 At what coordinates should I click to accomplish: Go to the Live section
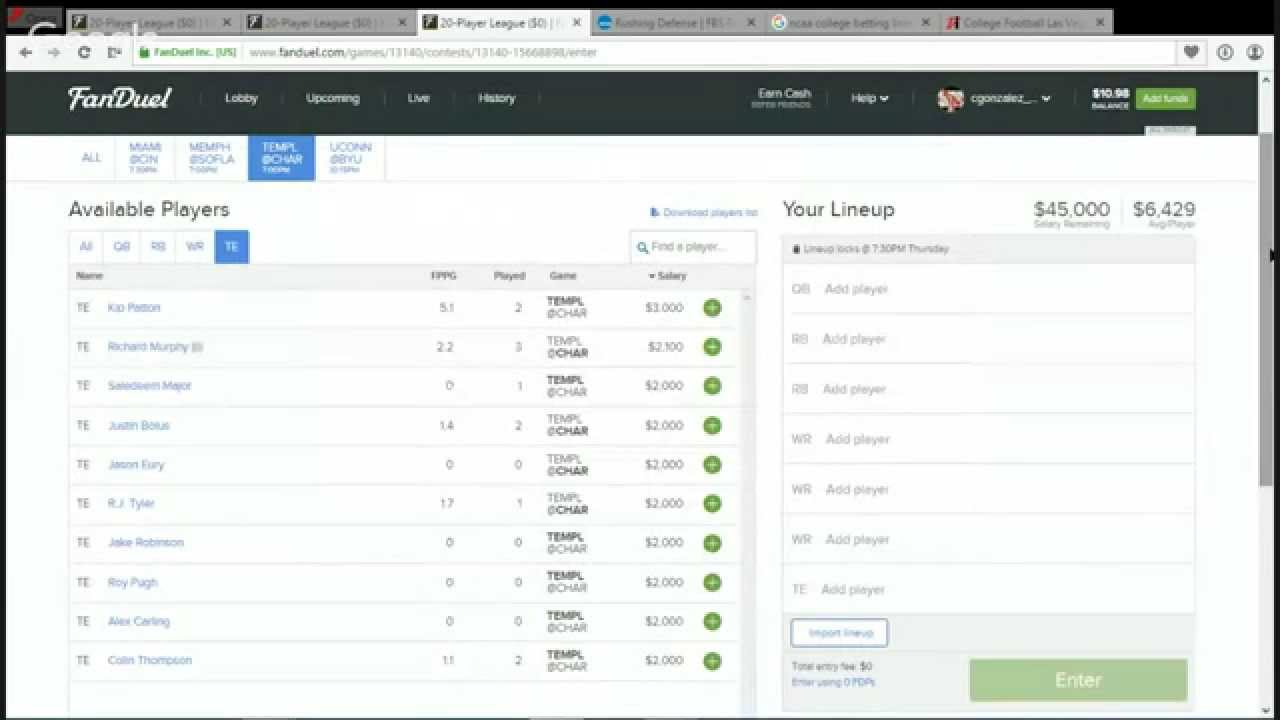(x=418, y=98)
